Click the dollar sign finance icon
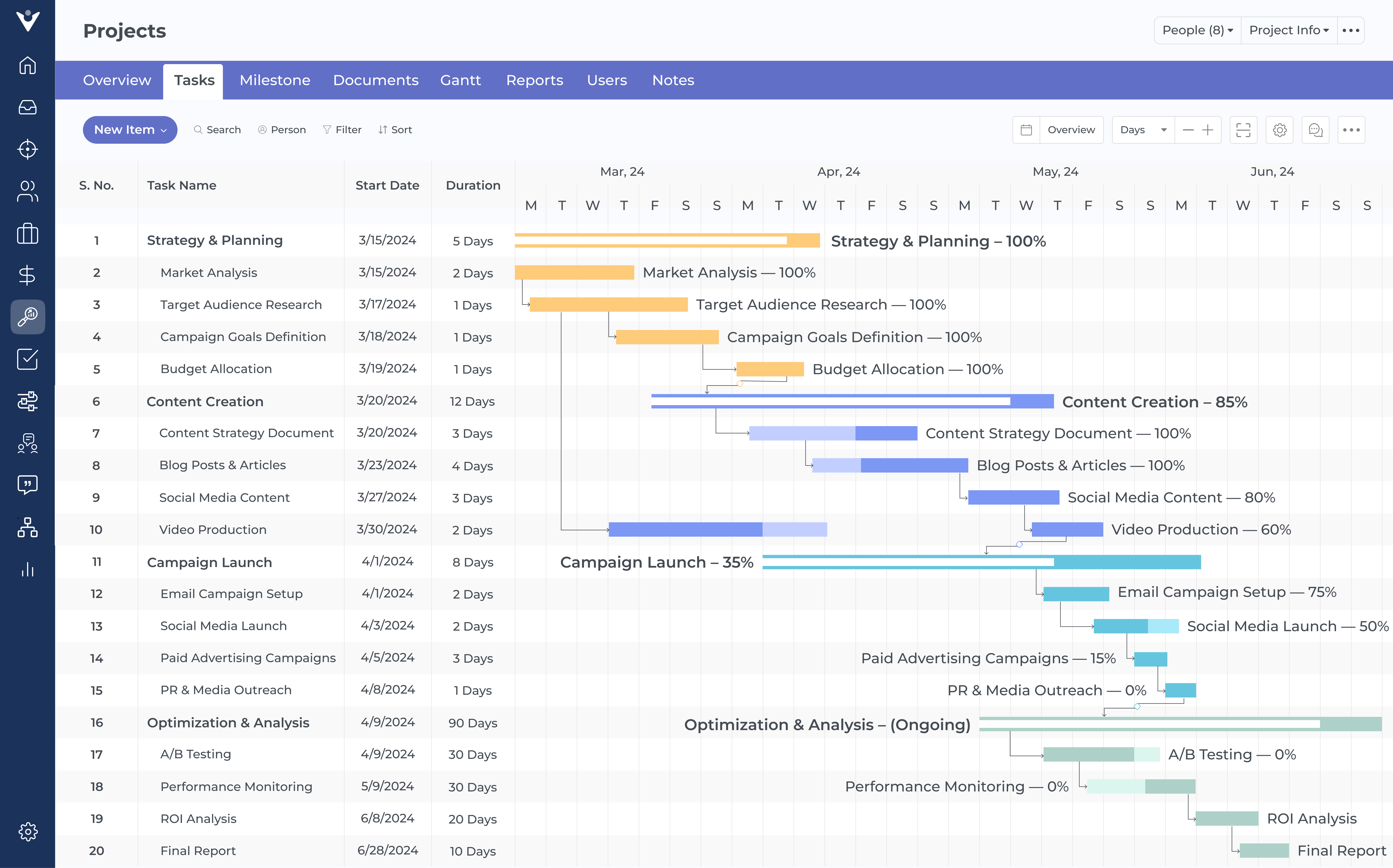Screen dimensions: 1393x868 (28, 275)
